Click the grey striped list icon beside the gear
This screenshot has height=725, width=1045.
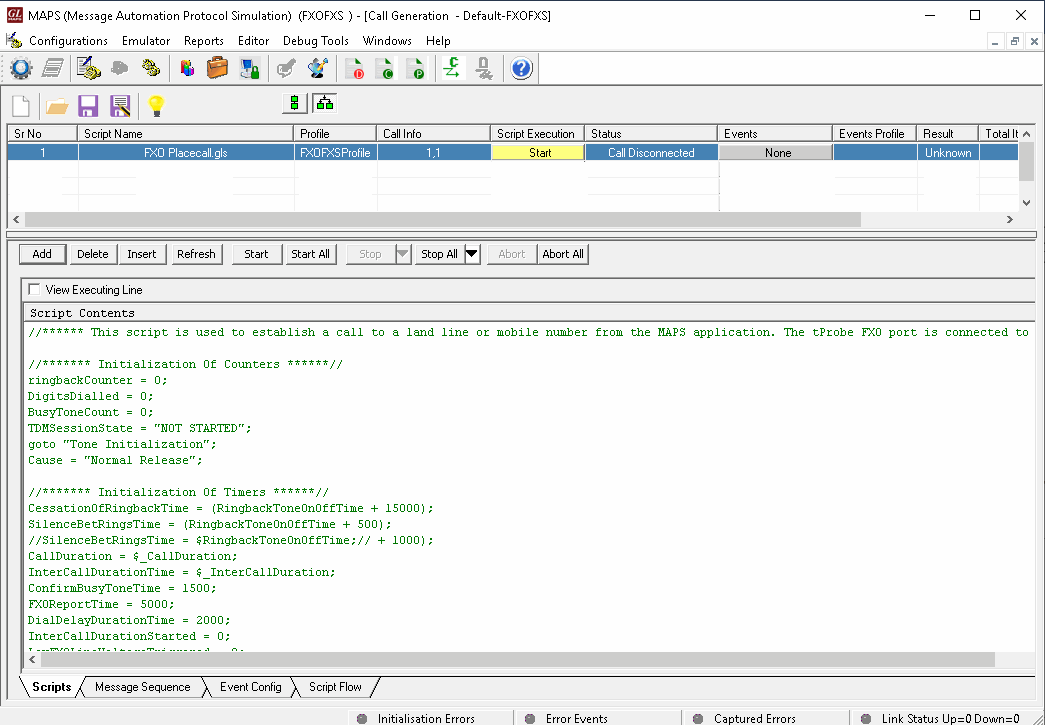(53, 68)
